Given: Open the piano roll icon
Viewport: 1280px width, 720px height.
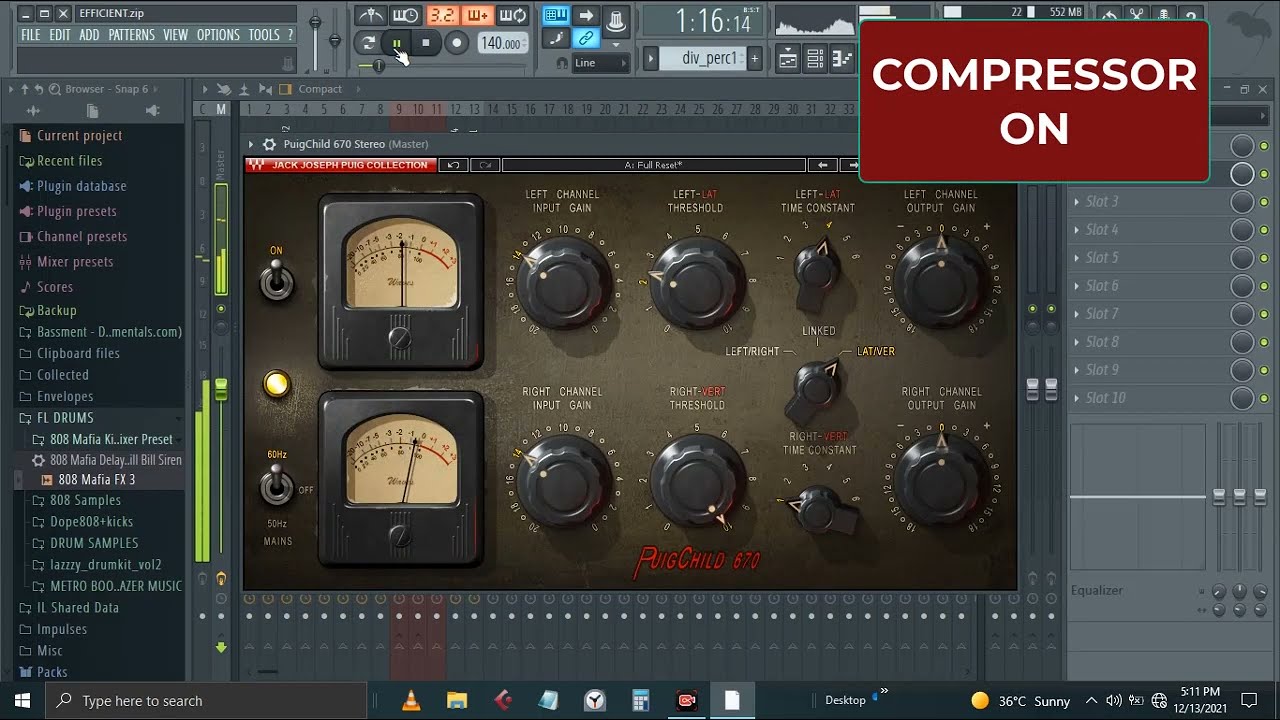Looking at the screenshot, I should 842,58.
